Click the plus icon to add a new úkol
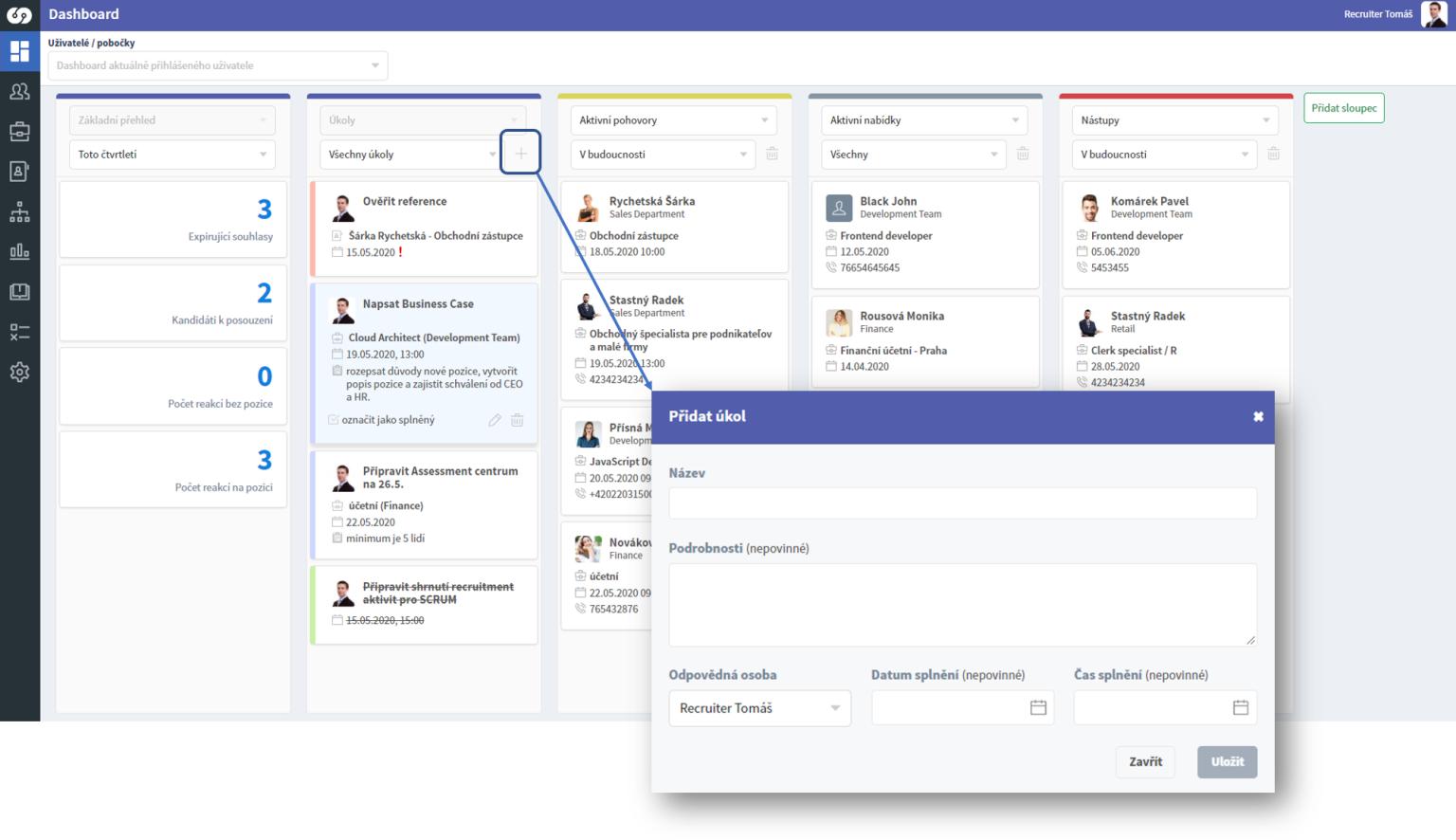1456x840 pixels. click(x=520, y=152)
